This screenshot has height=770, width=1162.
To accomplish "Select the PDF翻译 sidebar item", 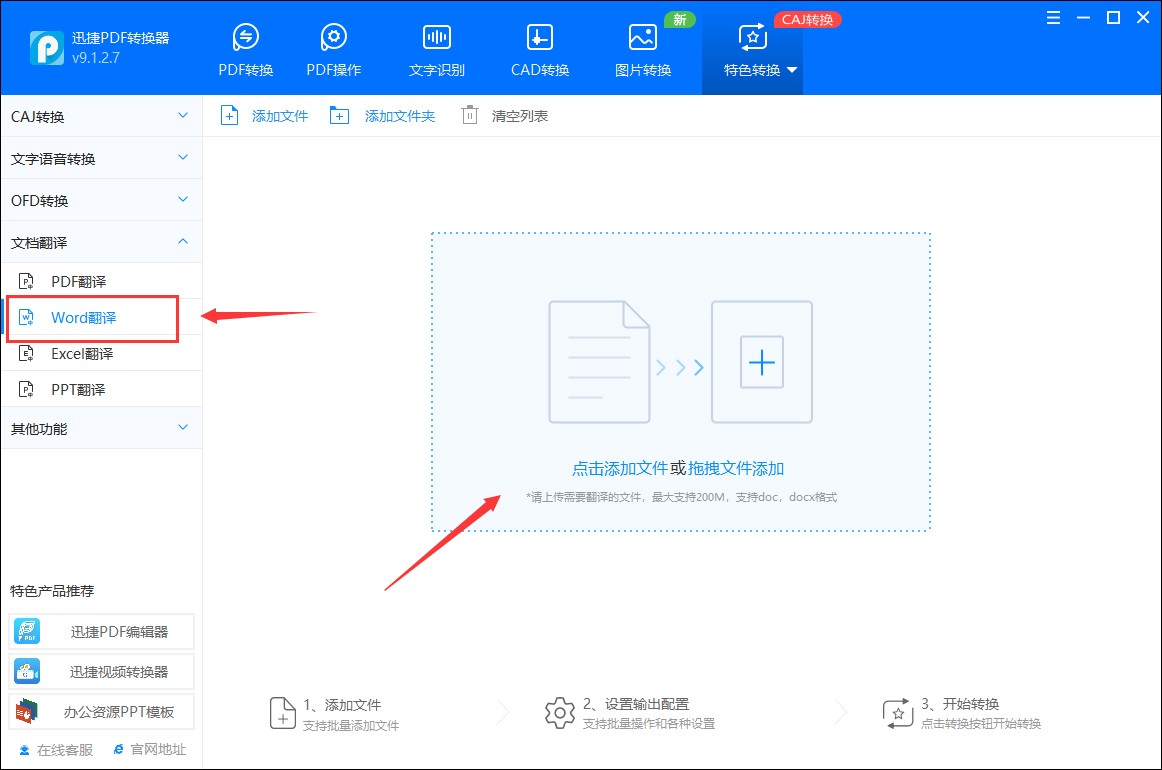I will tap(102, 282).
